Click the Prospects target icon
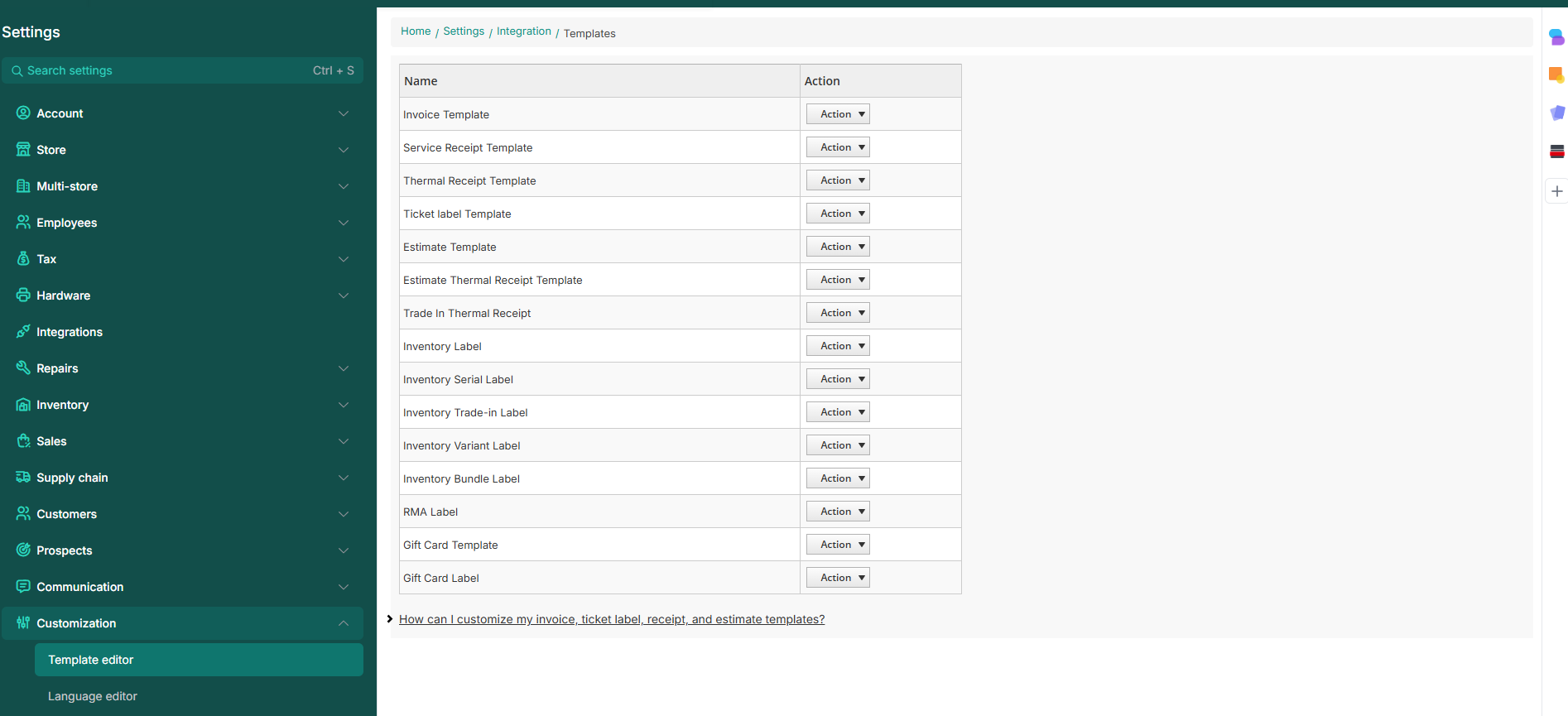 23,550
